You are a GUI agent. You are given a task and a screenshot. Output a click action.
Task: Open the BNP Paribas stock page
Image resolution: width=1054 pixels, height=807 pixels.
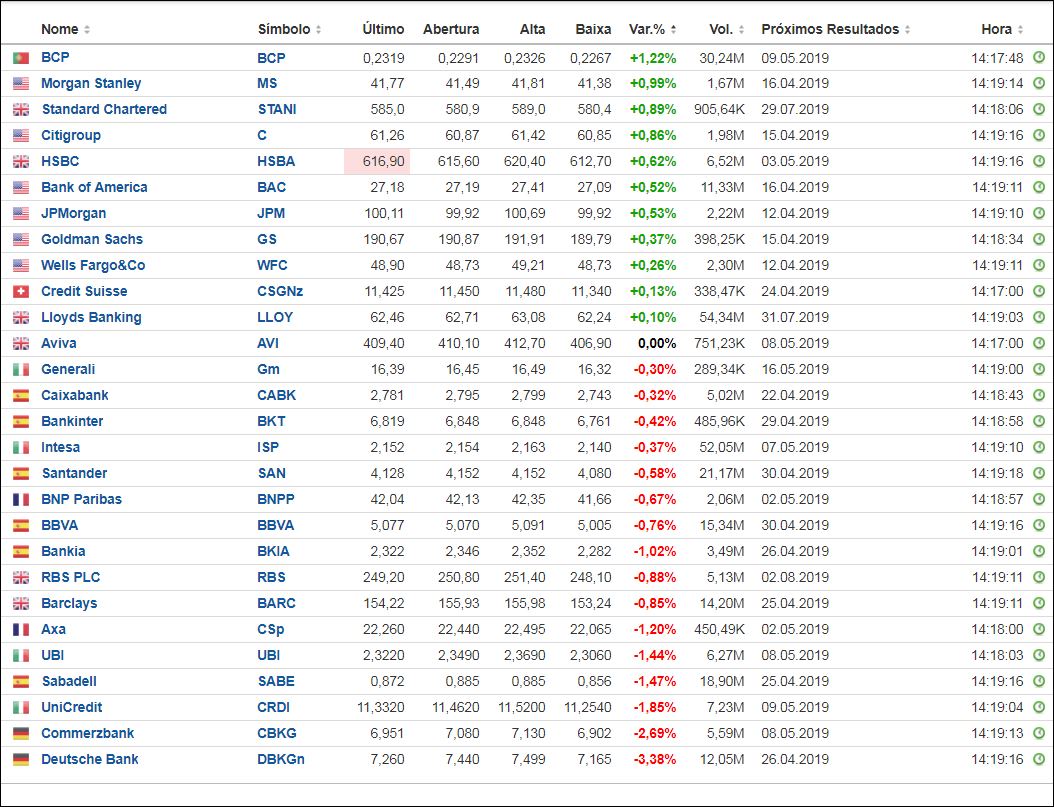pos(81,500)
